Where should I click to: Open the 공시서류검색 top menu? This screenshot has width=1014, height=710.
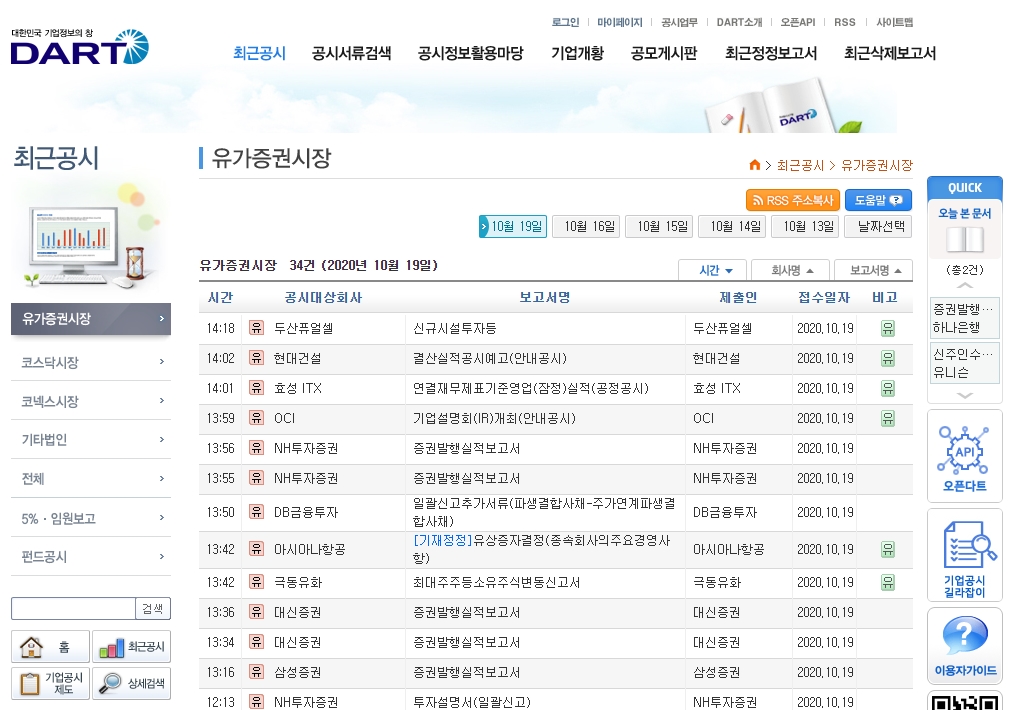351,53
